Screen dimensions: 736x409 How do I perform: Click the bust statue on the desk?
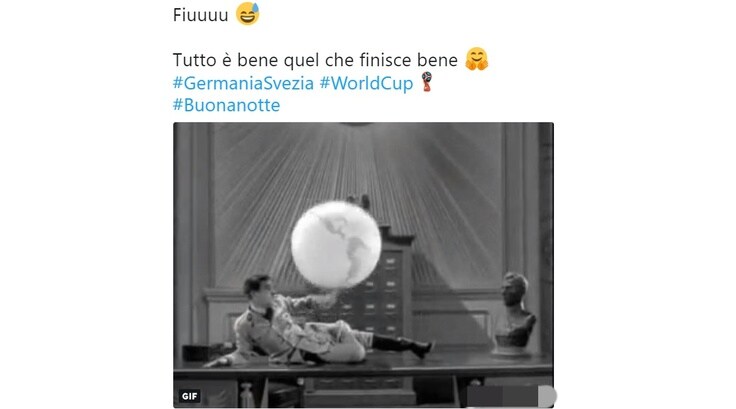[515, 313]
